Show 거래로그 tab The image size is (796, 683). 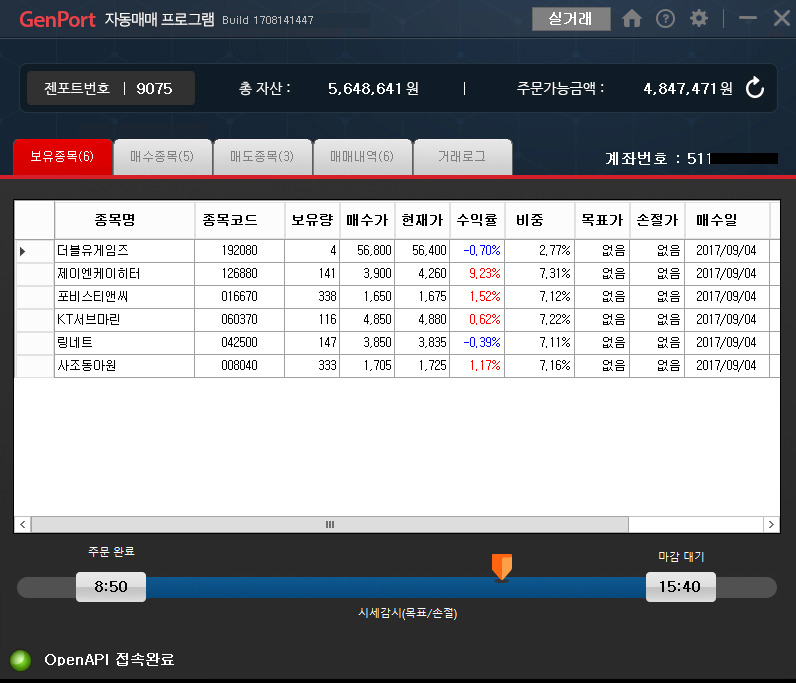pos(462,156)
